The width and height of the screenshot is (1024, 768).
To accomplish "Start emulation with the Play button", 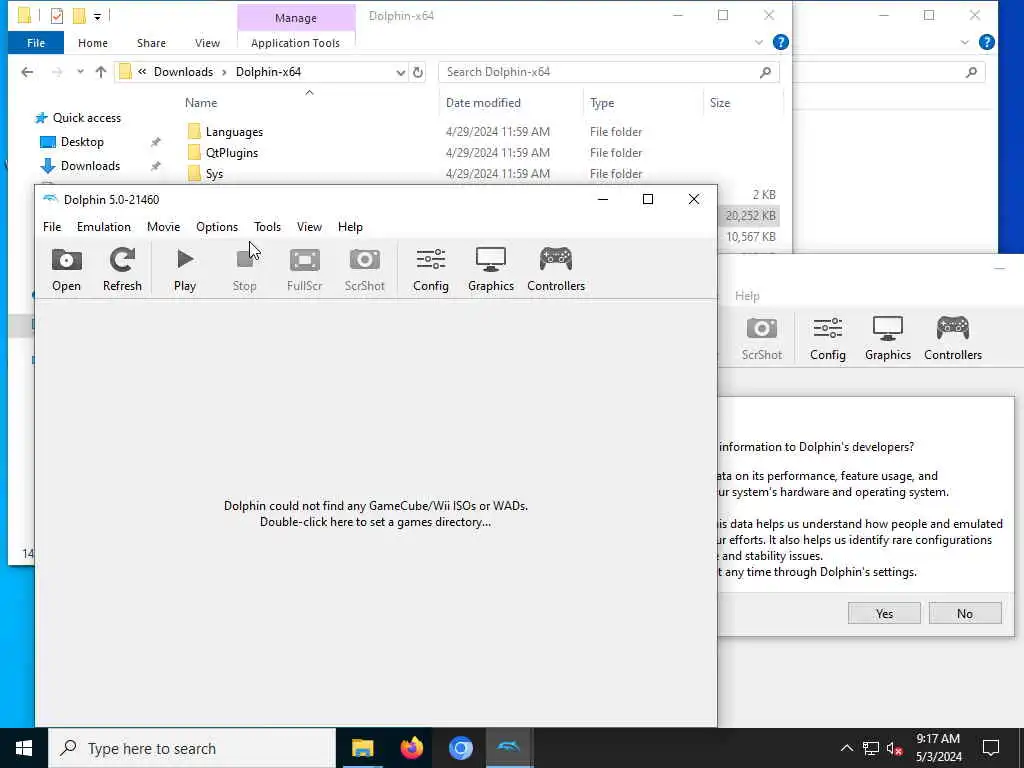I will pyautogui.click(x=185, y=270).
